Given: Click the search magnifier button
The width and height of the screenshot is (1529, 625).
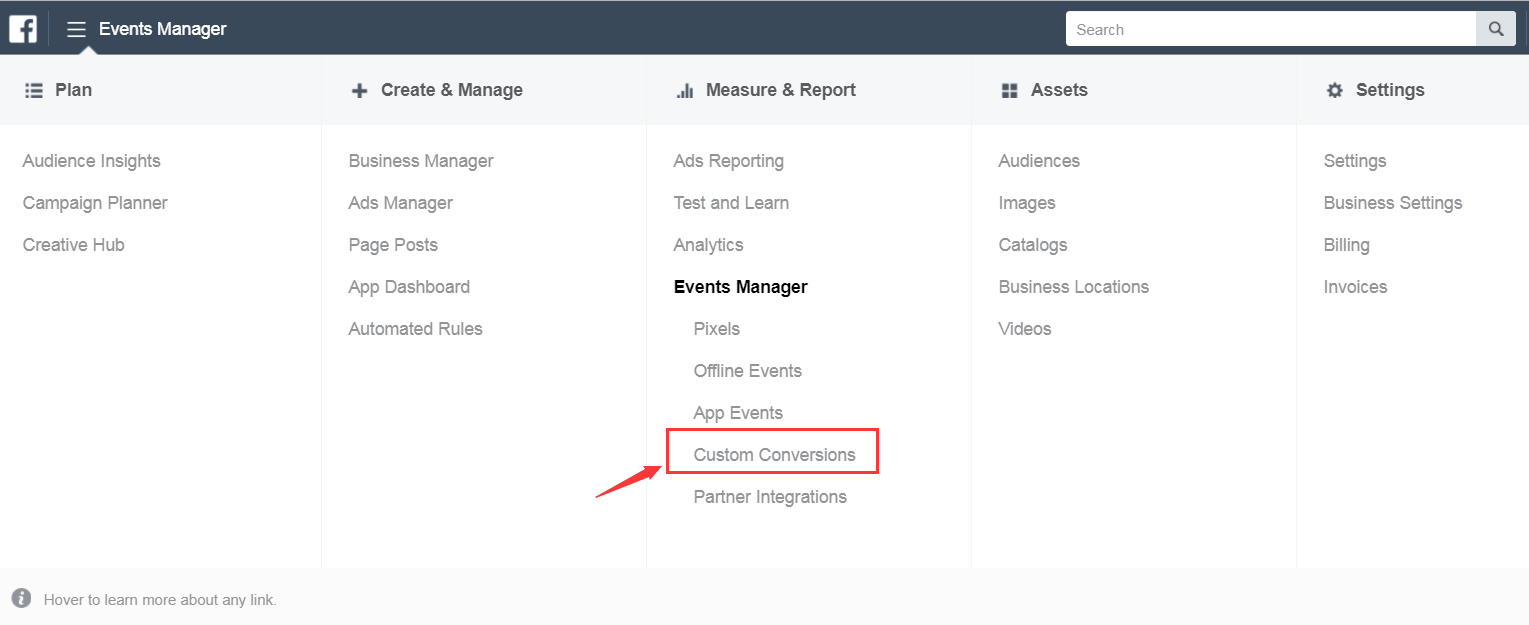Looking at the screenshot, I should click(x=1496, y=29).
